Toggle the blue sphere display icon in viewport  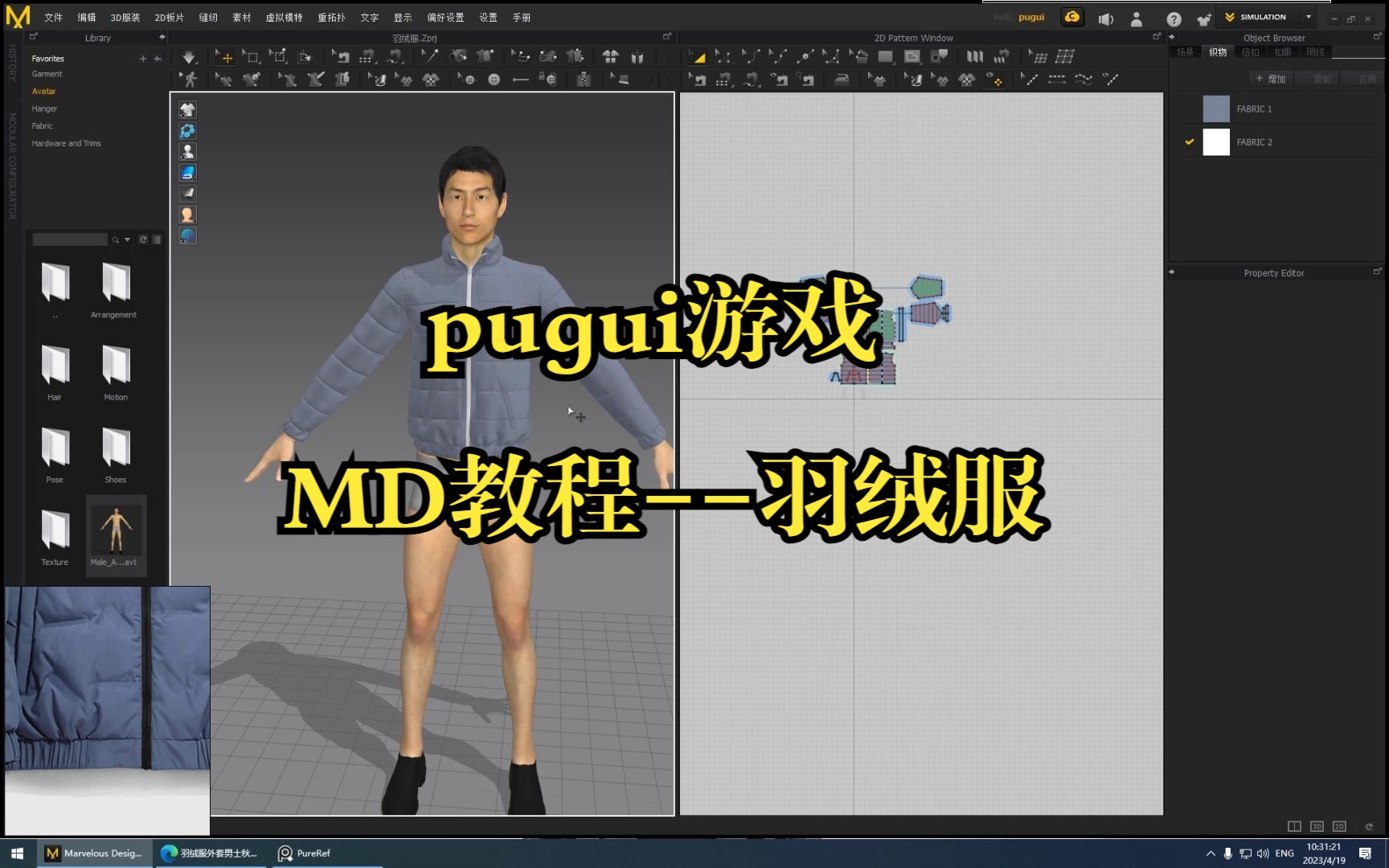pos(187,130)
